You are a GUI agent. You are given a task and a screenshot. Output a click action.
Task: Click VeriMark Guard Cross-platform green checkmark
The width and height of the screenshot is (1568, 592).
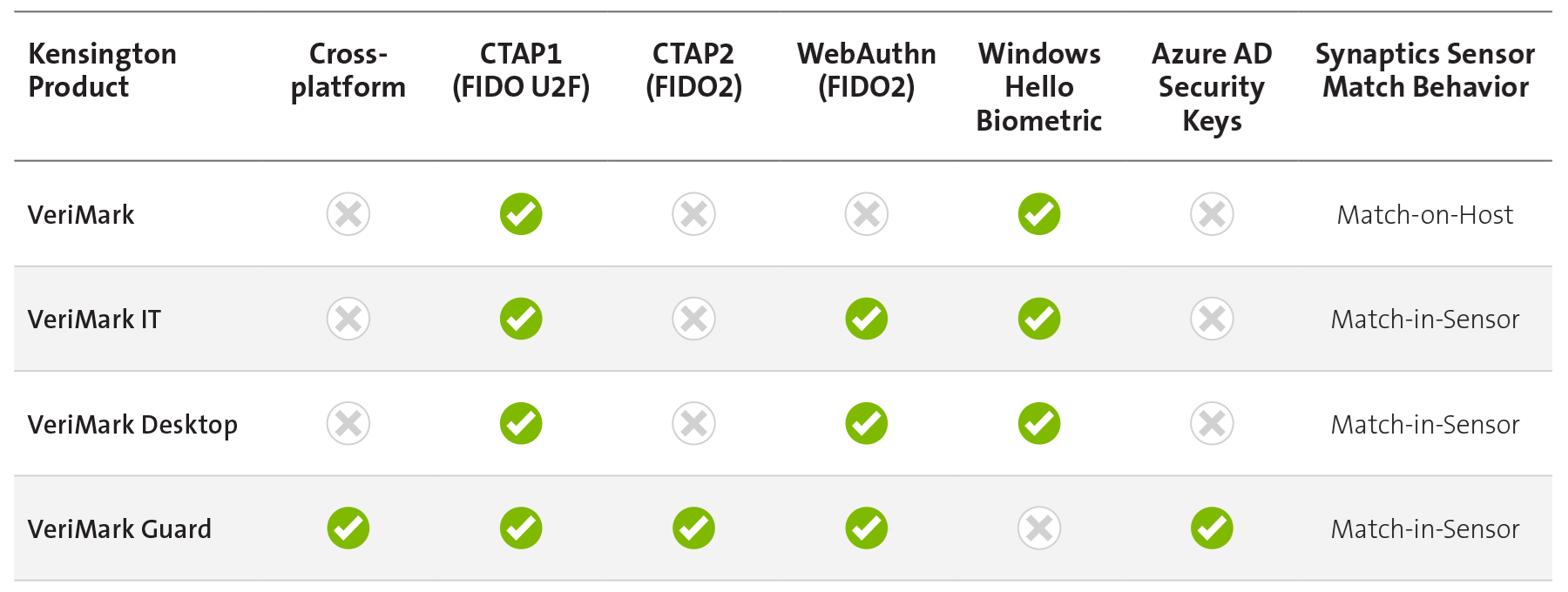[x=348, y=528]
